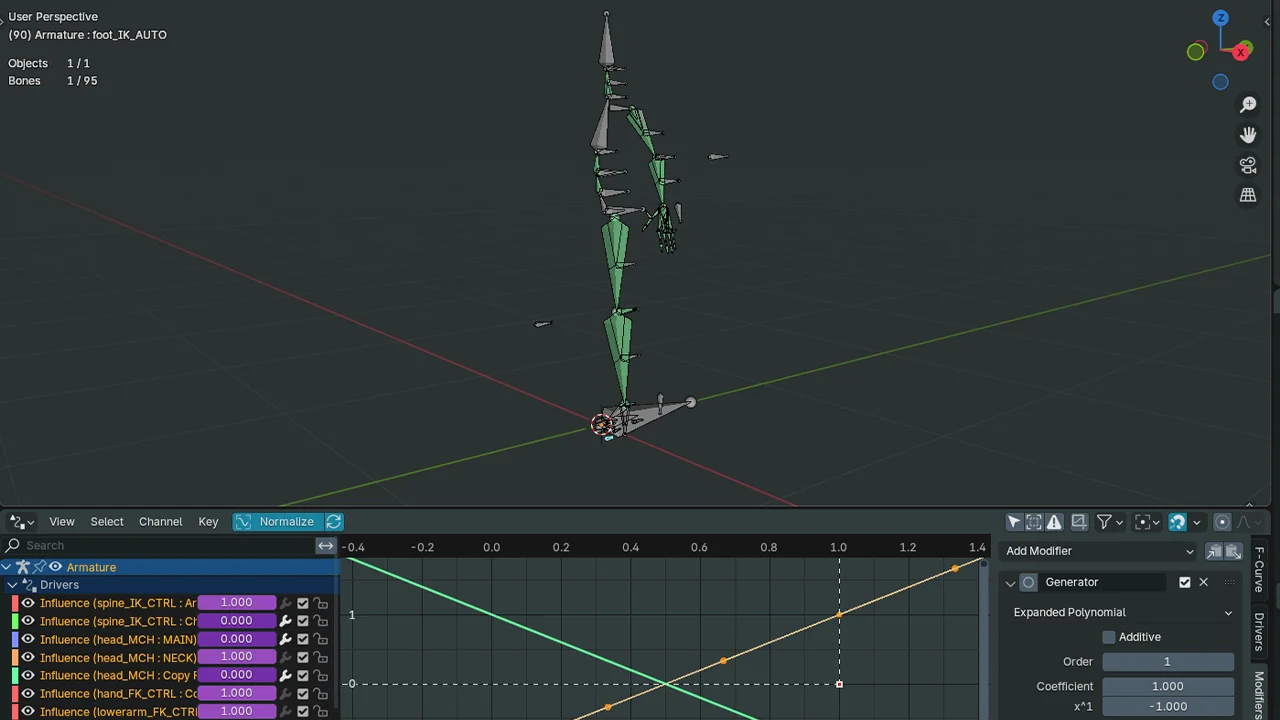Click the Coefficient value field
The width and height of the screenshot is (1280, 720).
pyautogui.click(x=1167, y=686)
